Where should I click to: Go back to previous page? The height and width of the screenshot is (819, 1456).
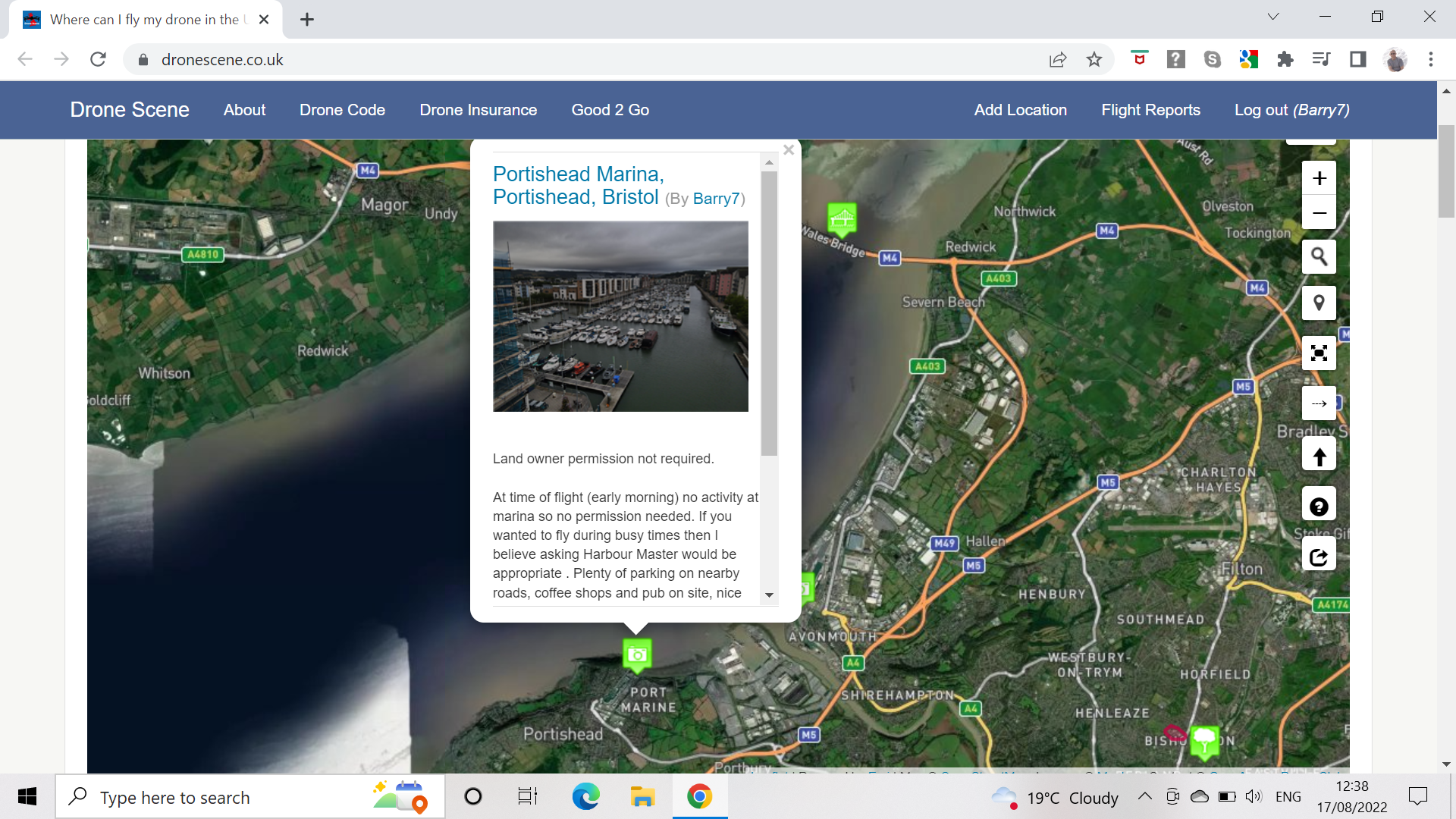coord(25,59)
